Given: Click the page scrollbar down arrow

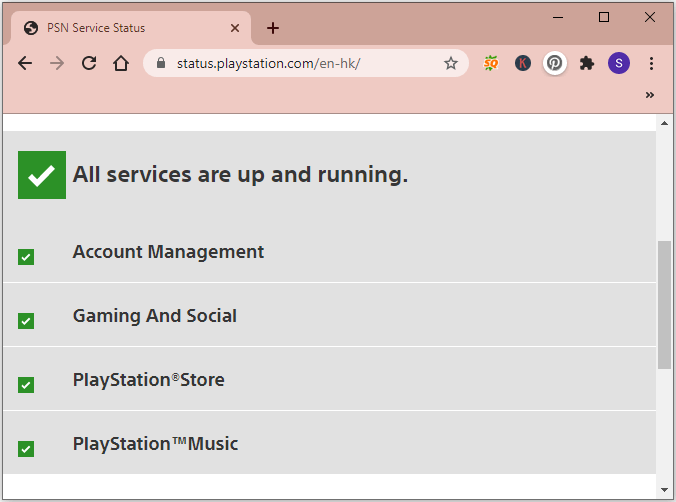Looking at the screenshot, I should (x=664, y=490).
